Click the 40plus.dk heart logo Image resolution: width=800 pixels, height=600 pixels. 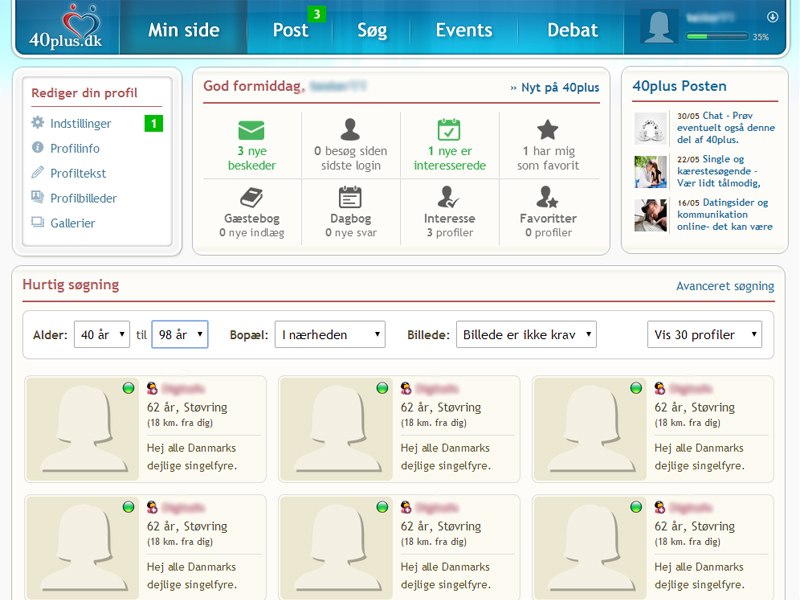[66, 27]
